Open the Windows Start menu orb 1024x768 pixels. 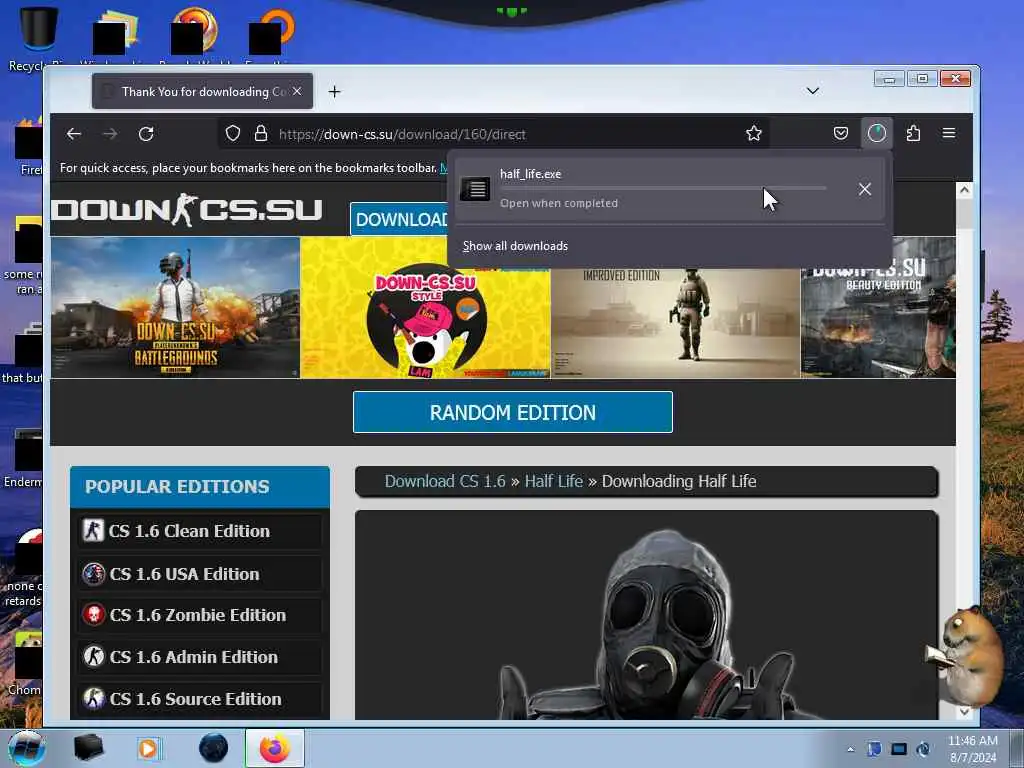(x=26, y=748)
